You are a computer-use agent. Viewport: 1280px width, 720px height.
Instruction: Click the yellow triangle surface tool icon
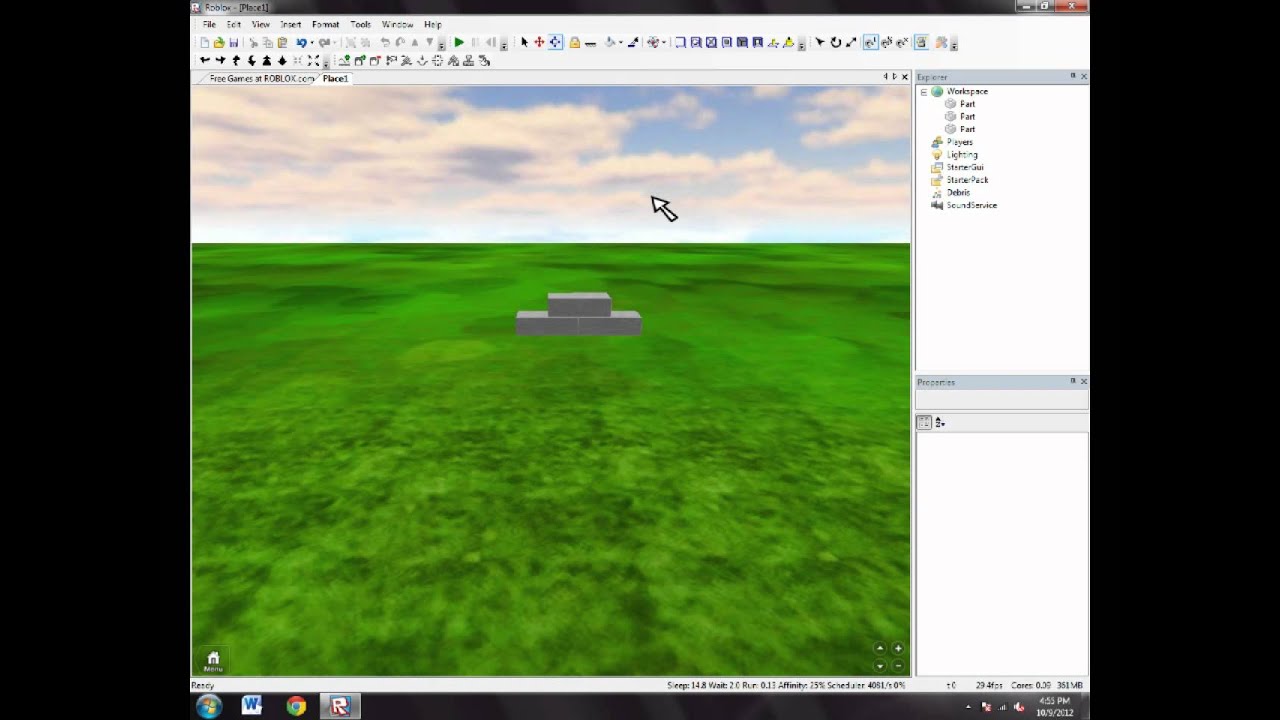(x=788, y=43)
